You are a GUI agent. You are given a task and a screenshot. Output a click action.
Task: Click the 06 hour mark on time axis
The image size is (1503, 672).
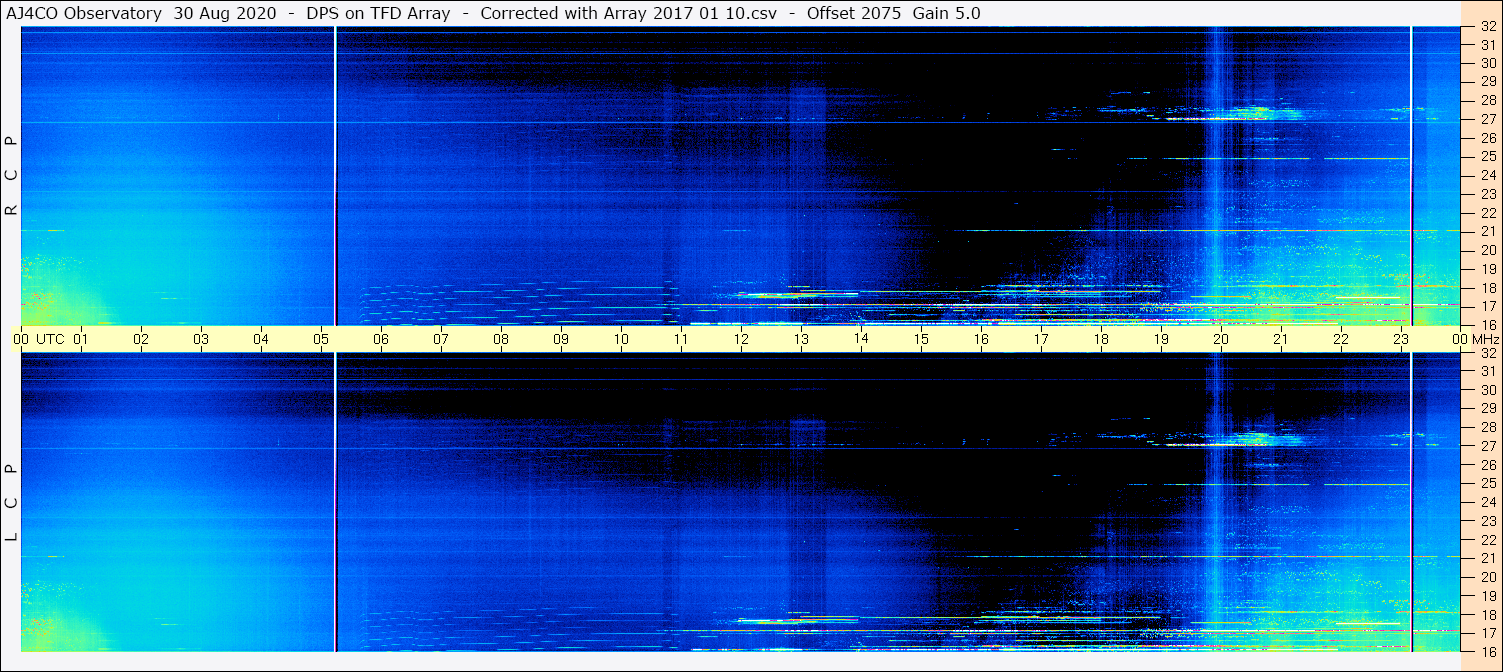coord(381,340)
